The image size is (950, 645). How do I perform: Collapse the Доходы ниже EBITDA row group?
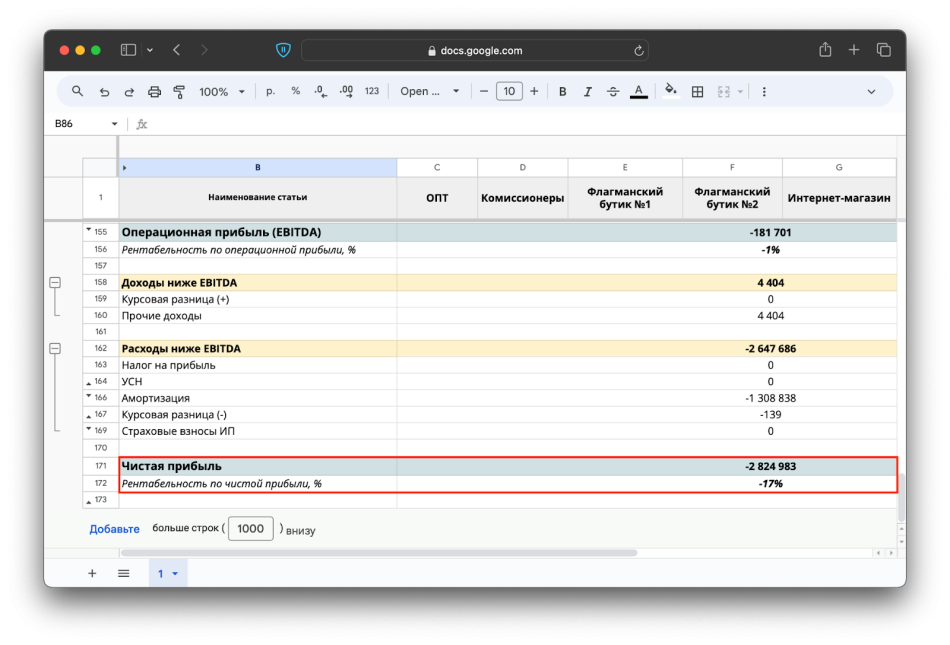click(55, 283)
